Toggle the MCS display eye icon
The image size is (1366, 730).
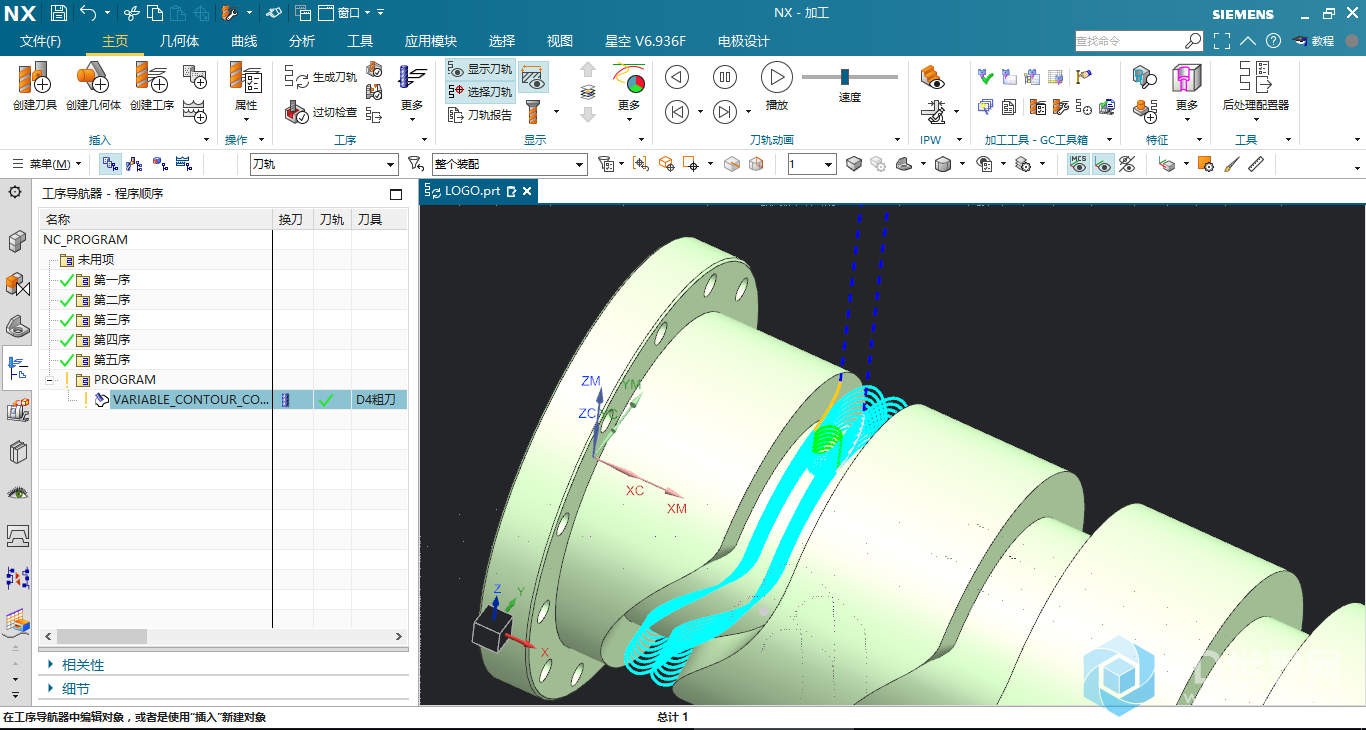tap(1078, 164)
